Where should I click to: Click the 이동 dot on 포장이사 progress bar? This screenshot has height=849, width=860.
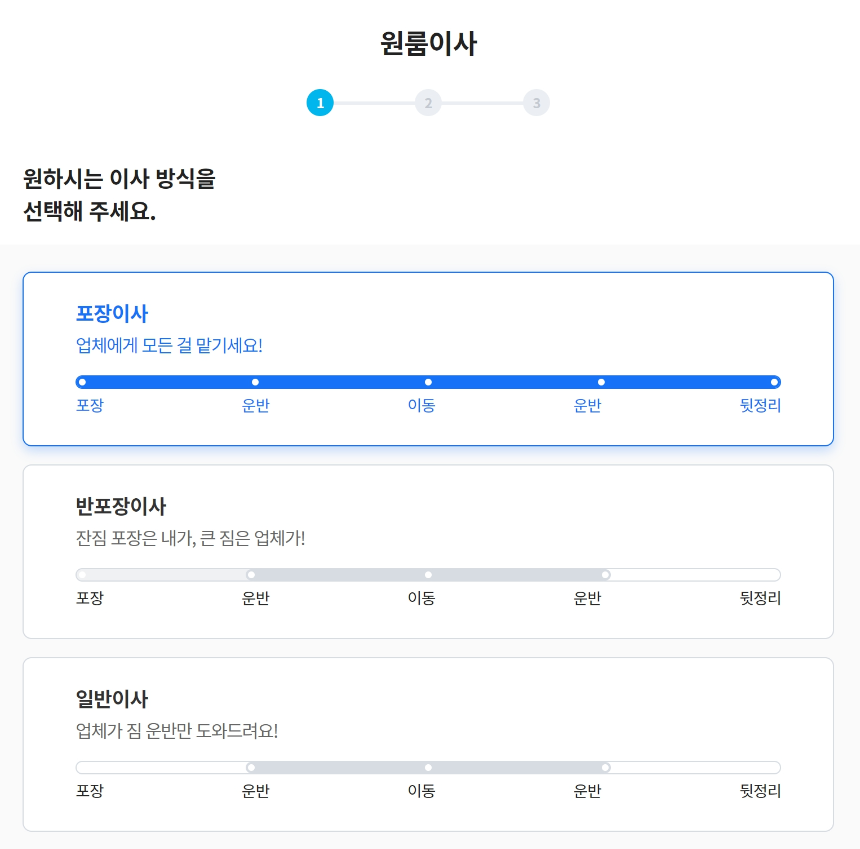tap(428, 381)
